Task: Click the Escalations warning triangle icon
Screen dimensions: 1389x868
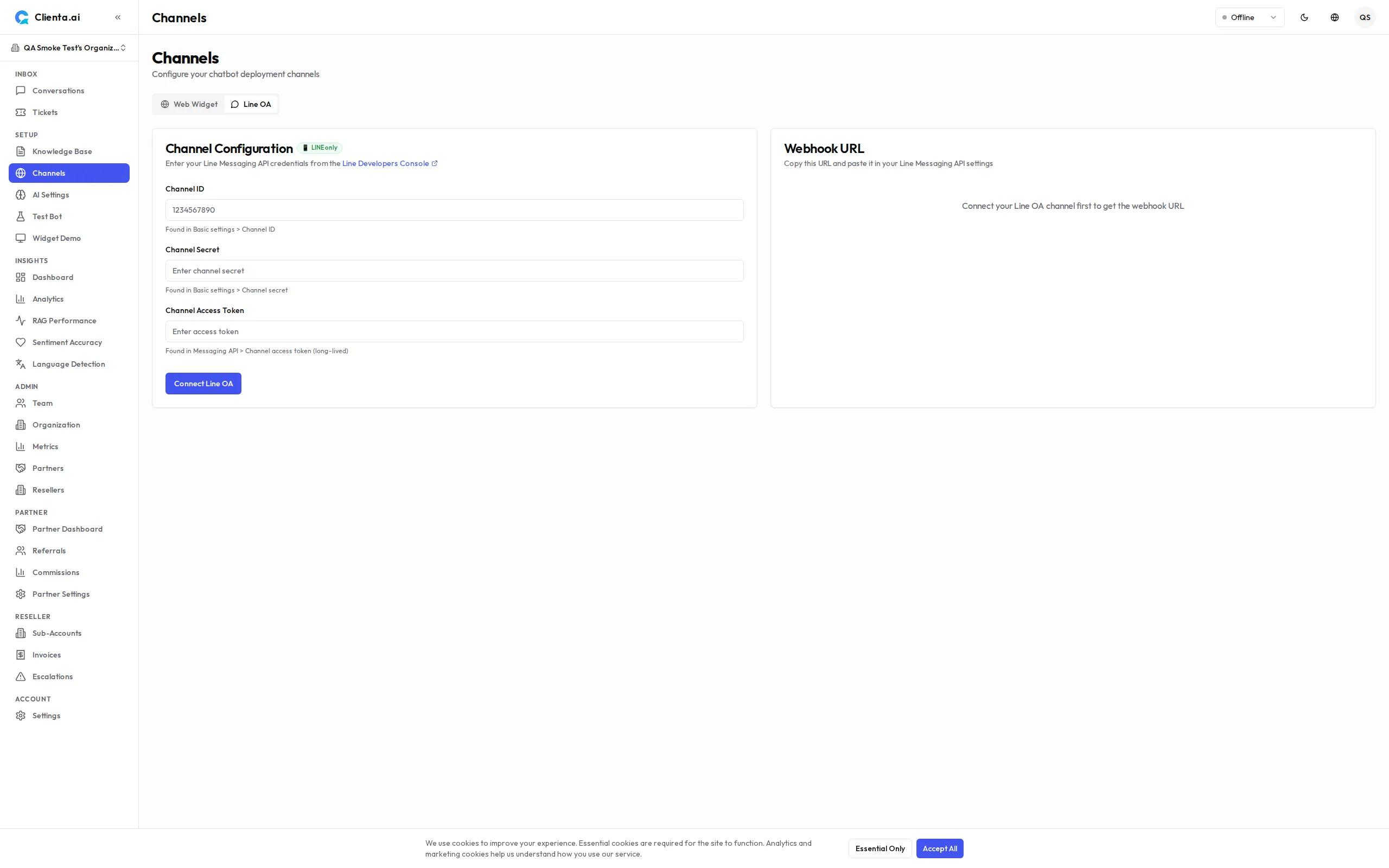Action: tap(21, 677)
